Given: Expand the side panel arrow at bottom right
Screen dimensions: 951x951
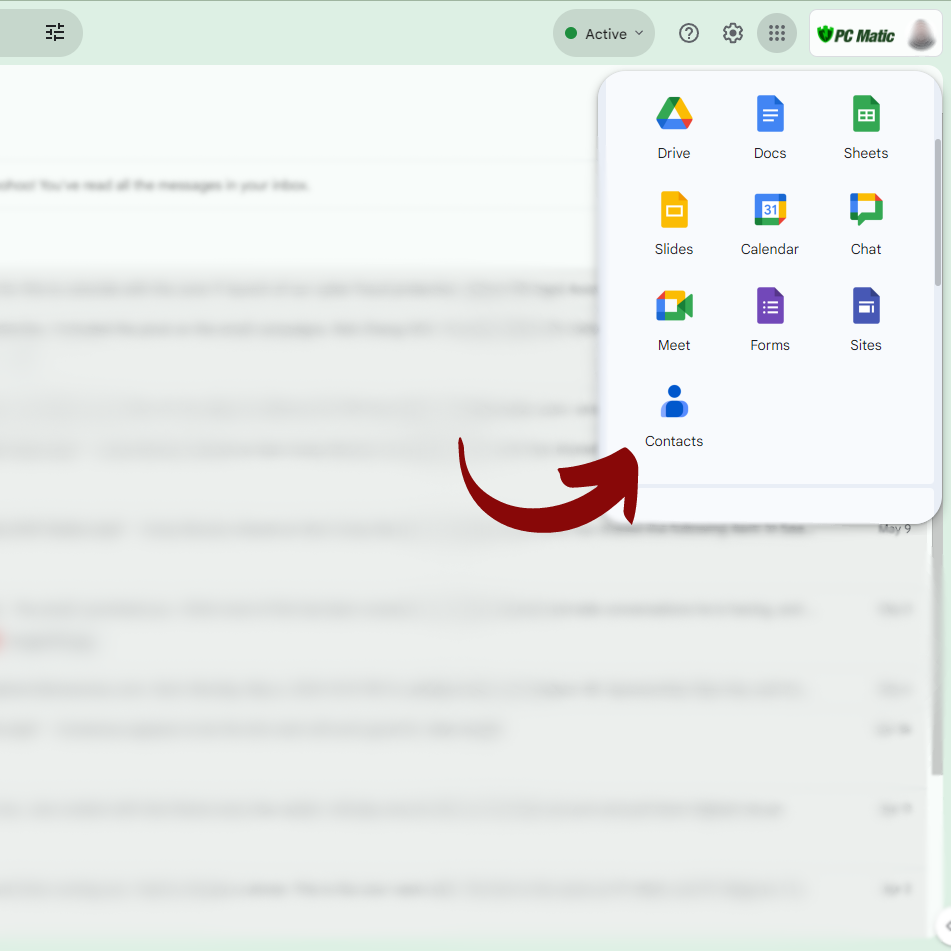Looking at the screenshot, I should pyautogui.click(x=943, y=925).
